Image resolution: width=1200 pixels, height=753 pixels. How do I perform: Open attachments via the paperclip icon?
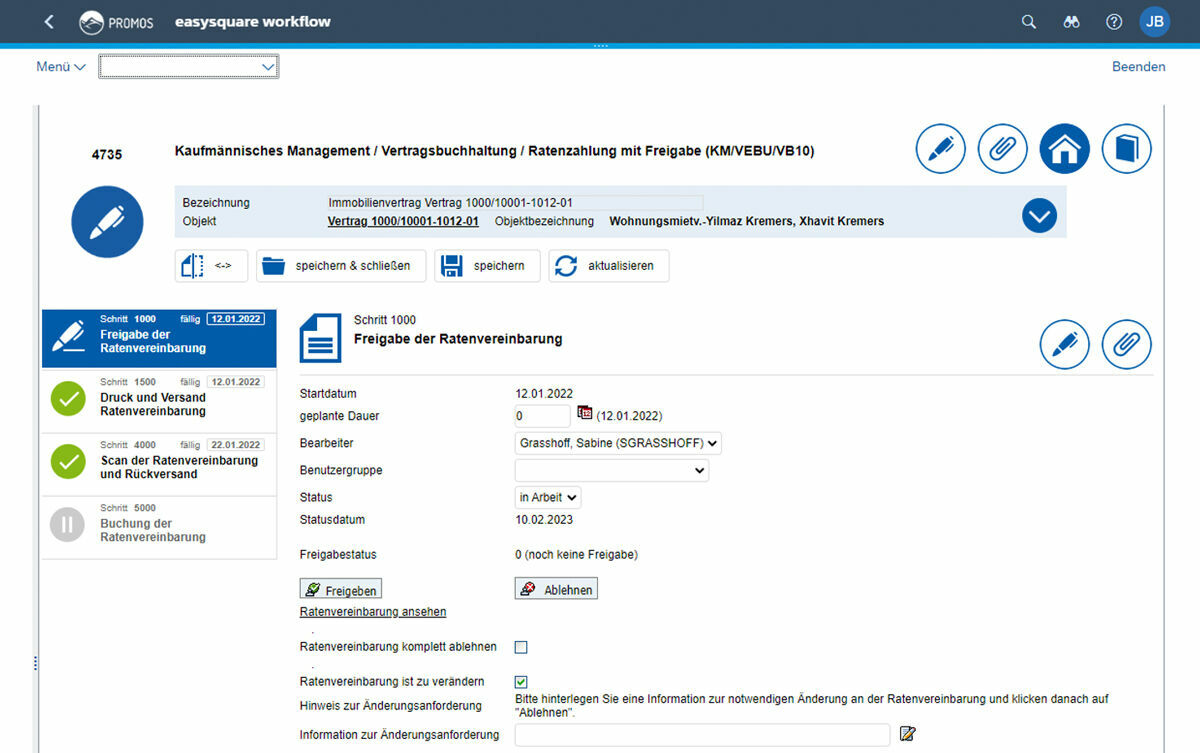click(1002, 148)
